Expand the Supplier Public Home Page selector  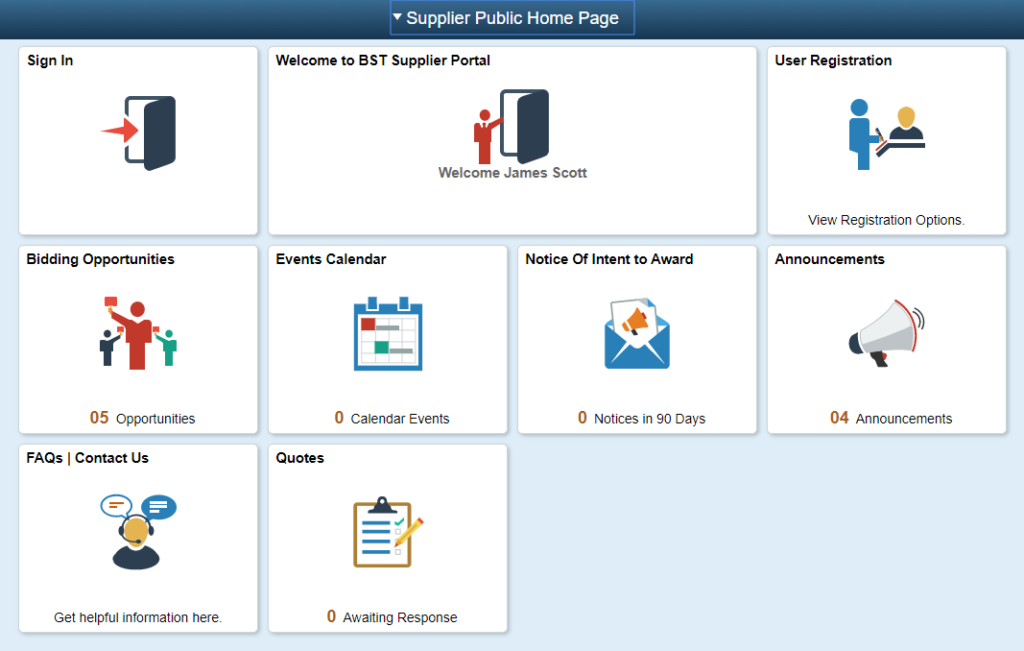coord(512,17)
